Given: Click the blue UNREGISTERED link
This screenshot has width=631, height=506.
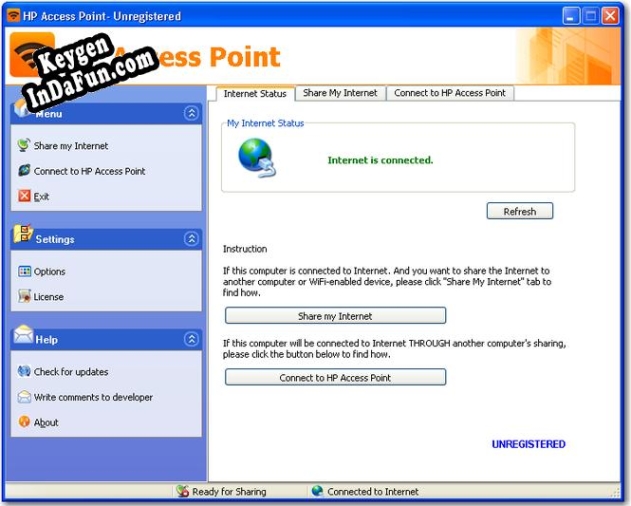Looking at the screenshot, I should (528, 444).
